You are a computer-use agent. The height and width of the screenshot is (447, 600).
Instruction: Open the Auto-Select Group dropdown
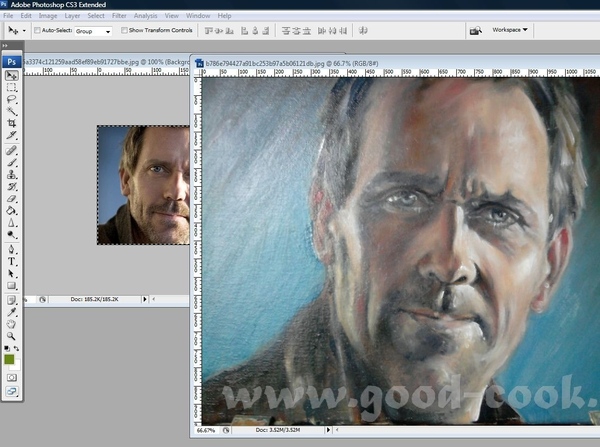click(93, 31)
